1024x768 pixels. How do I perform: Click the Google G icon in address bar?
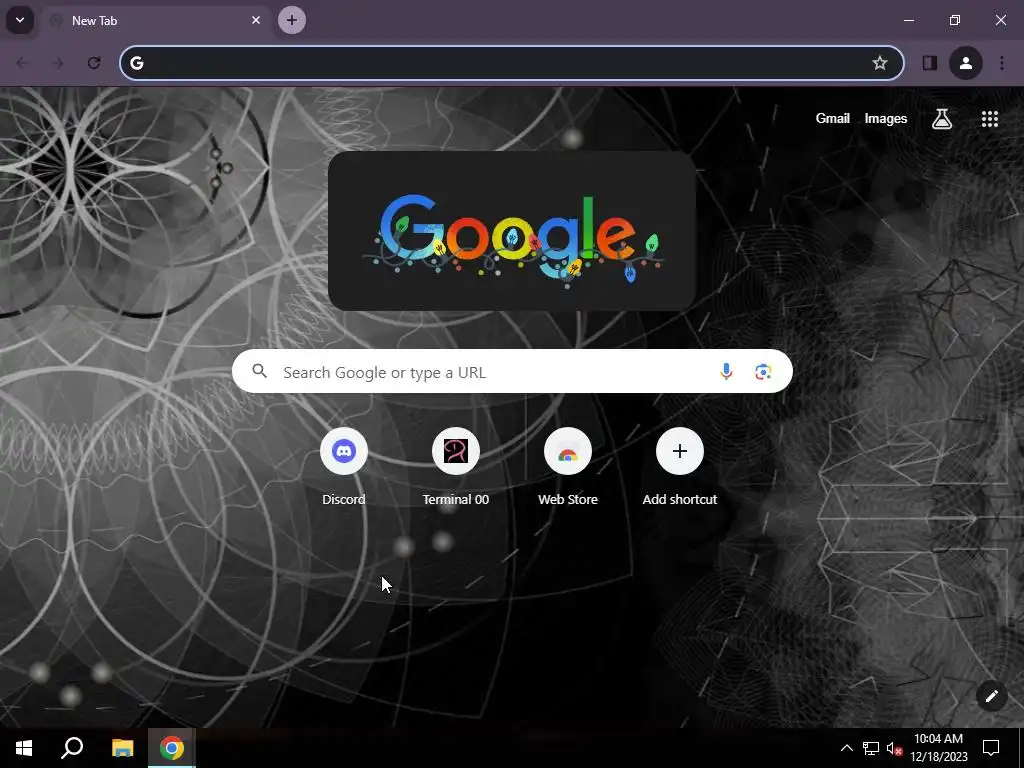coord(136,63)
